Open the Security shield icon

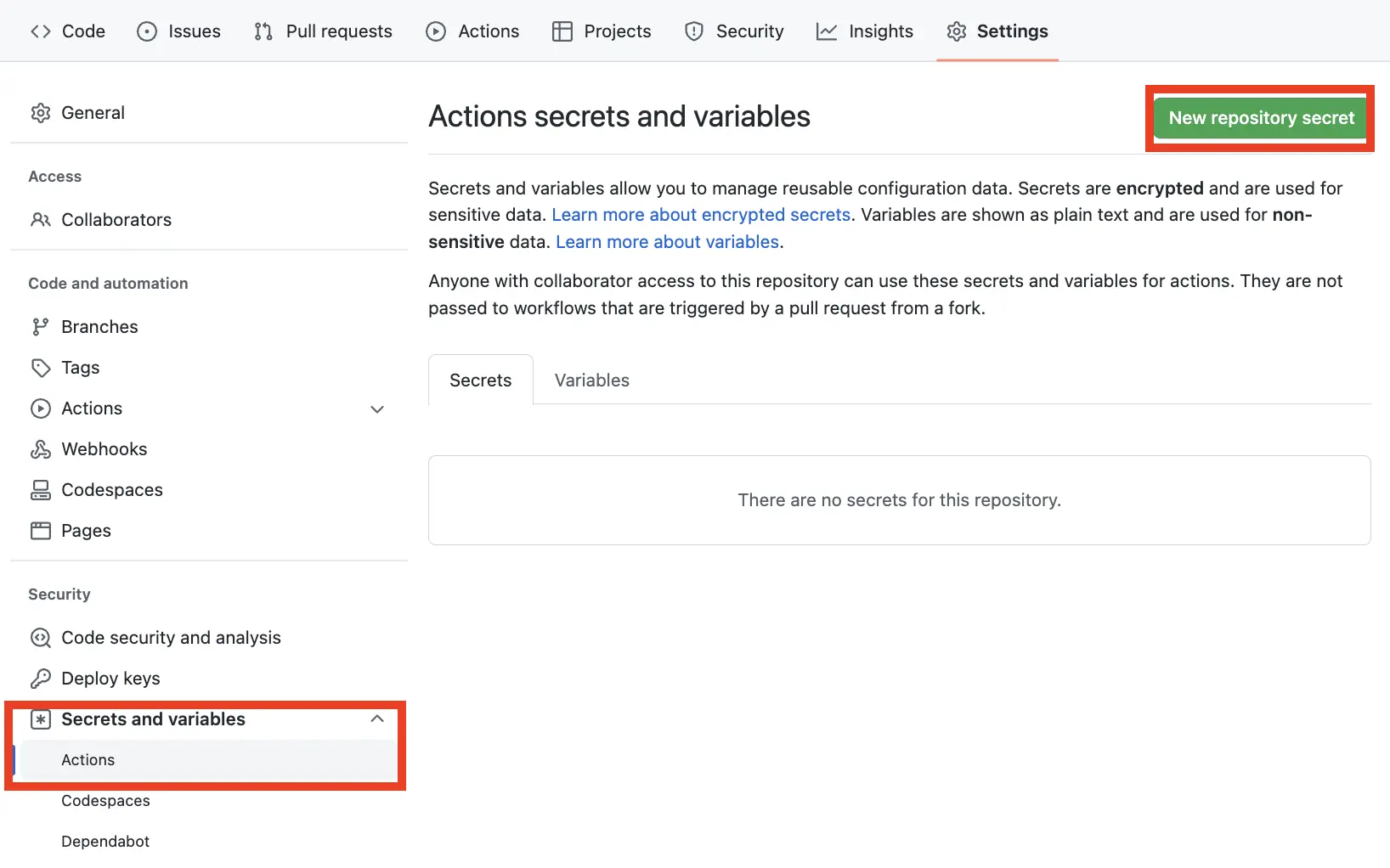(694, 31)
